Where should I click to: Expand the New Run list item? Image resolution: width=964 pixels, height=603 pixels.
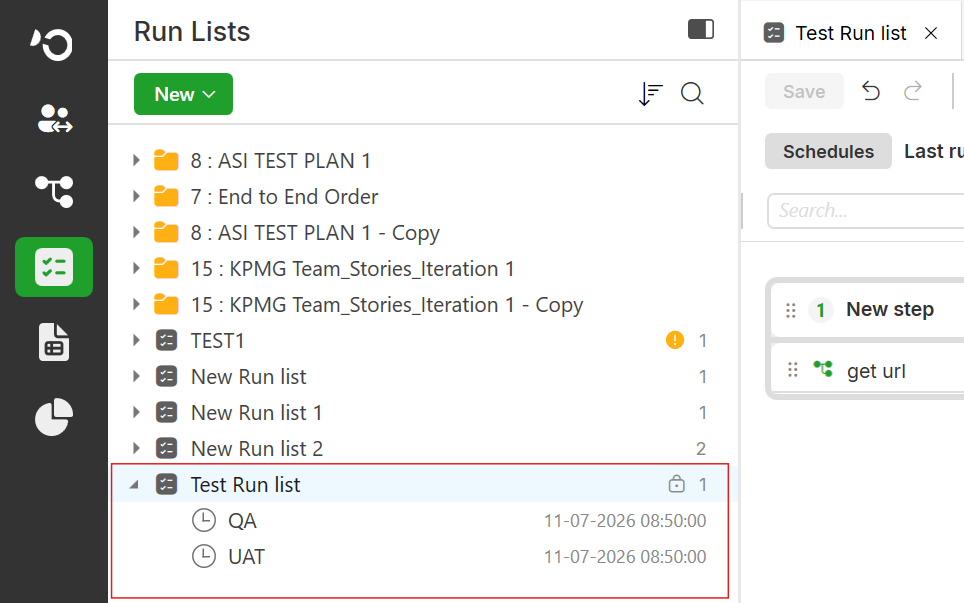pos(136,377)
